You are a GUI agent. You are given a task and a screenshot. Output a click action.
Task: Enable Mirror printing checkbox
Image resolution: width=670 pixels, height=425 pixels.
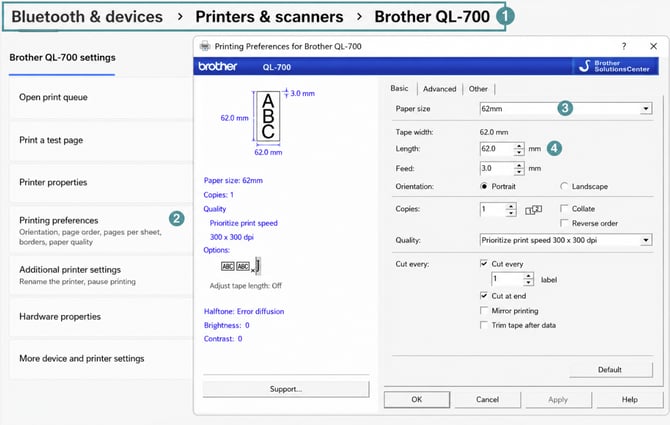click(484, 311)
